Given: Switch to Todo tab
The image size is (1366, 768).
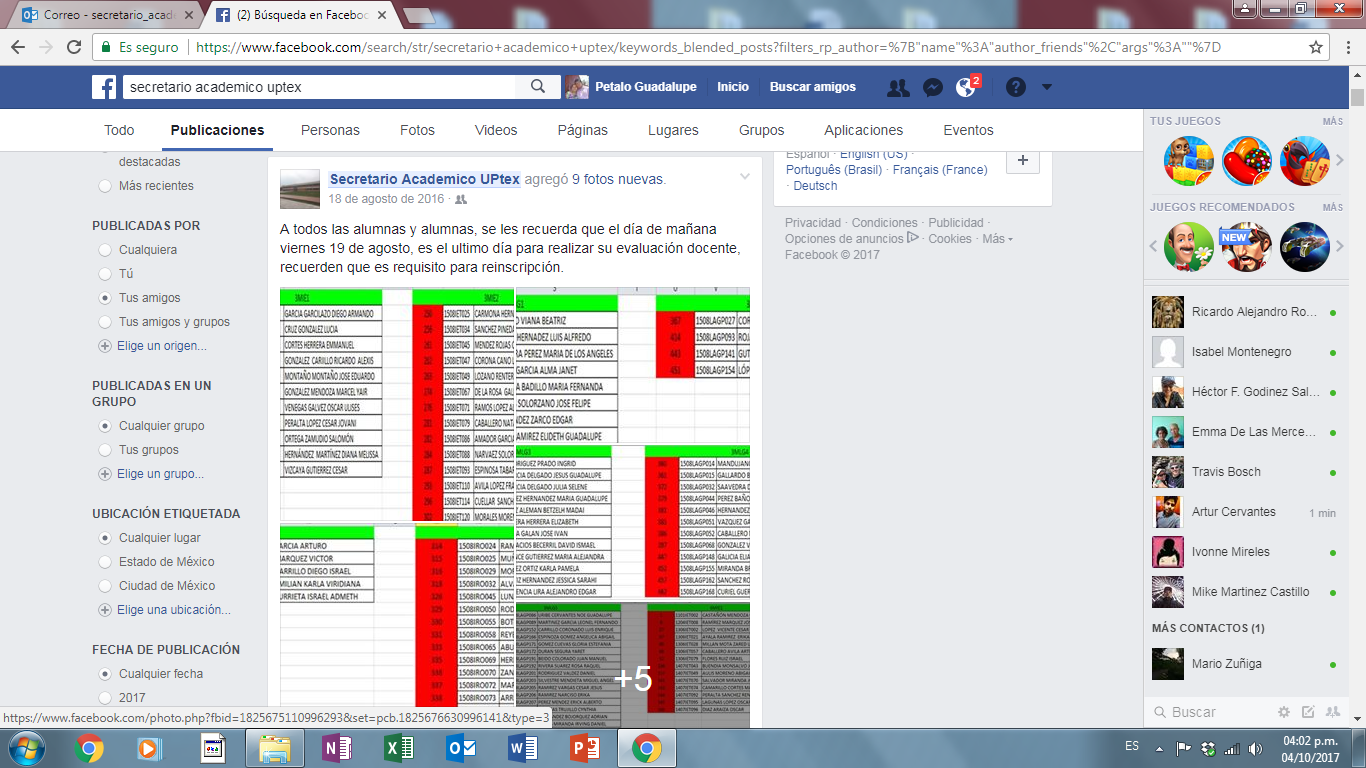Looking at the screenshot, I should tap(119, 130).
